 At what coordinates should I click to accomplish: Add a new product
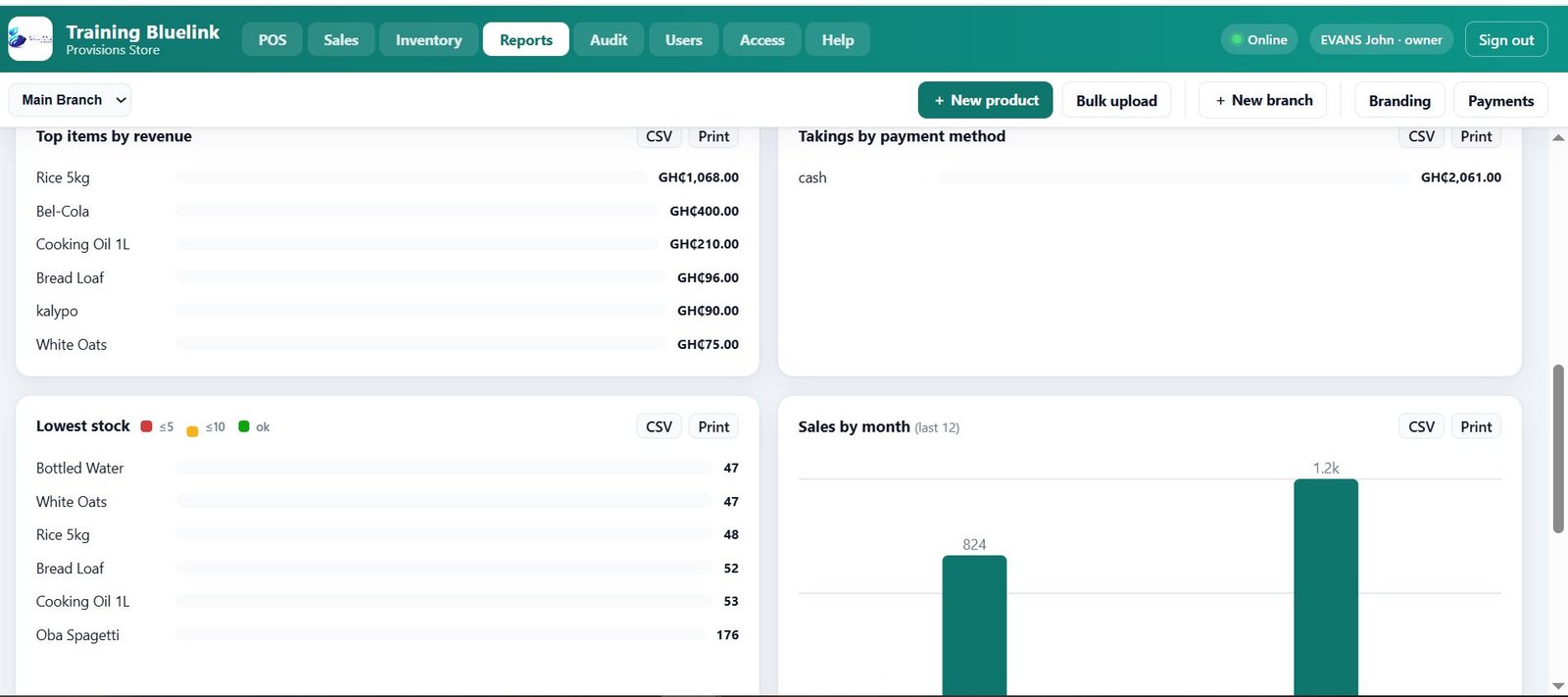(x=985, y=100)
